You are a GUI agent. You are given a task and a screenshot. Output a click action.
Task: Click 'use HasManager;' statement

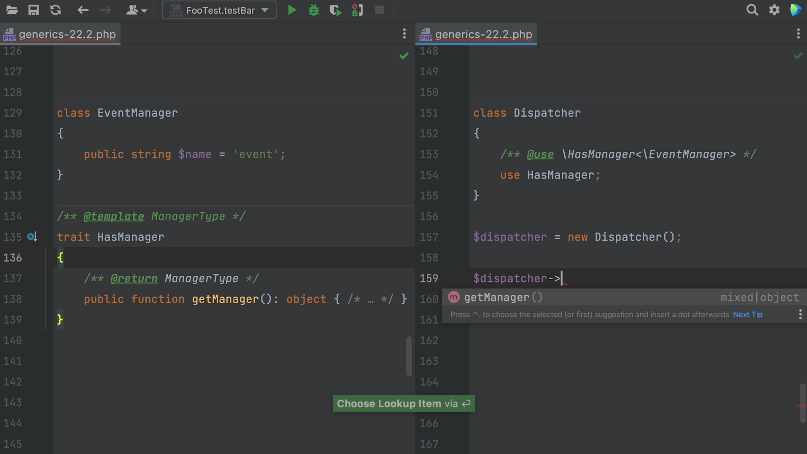pyautogui.click(x=550, y=175)
